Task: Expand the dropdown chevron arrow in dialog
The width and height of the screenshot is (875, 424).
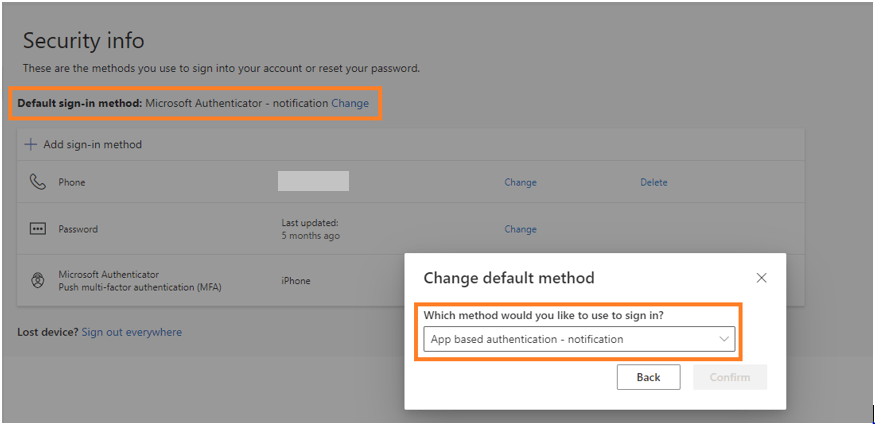Action: point(724,339)
